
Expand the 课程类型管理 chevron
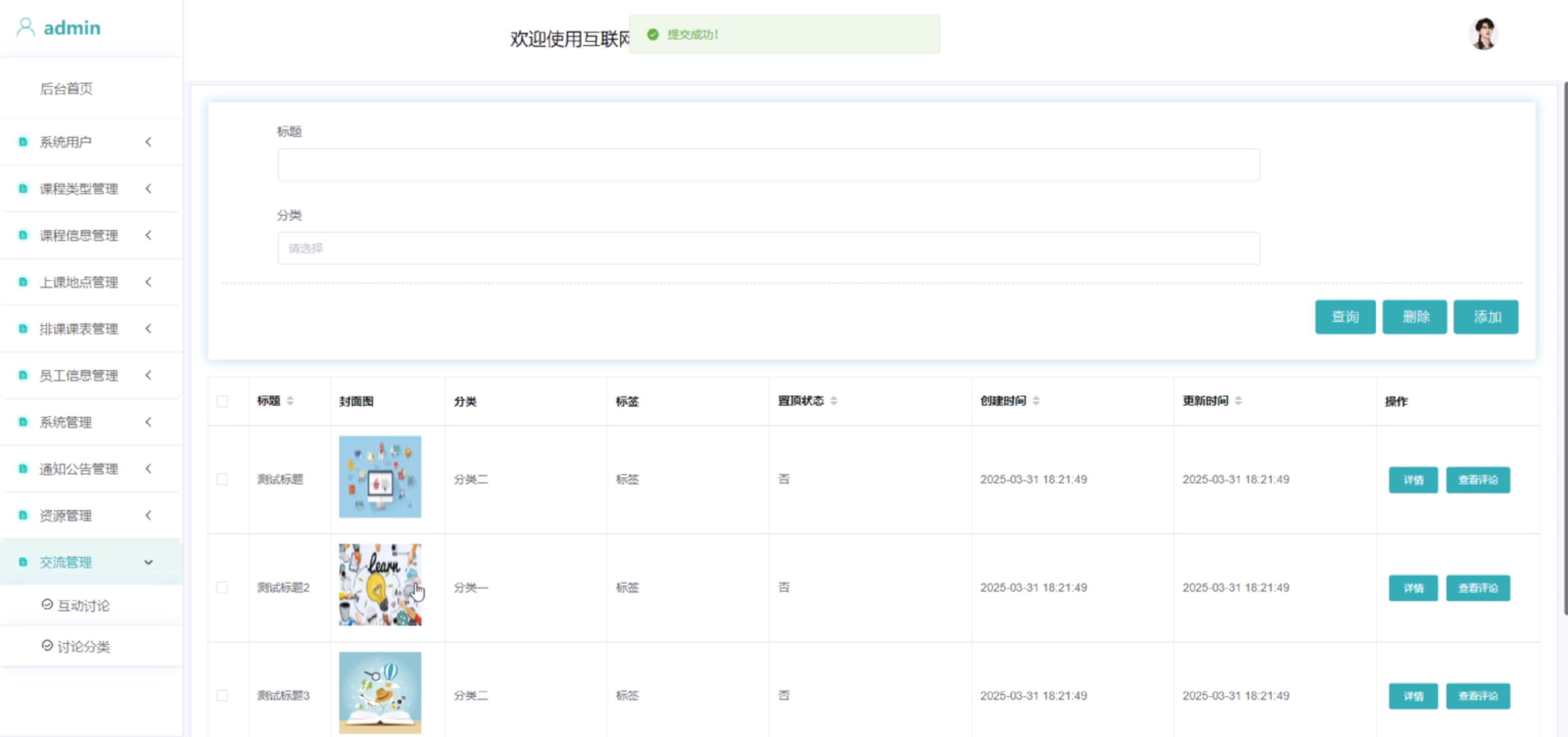tap(148, 189)
